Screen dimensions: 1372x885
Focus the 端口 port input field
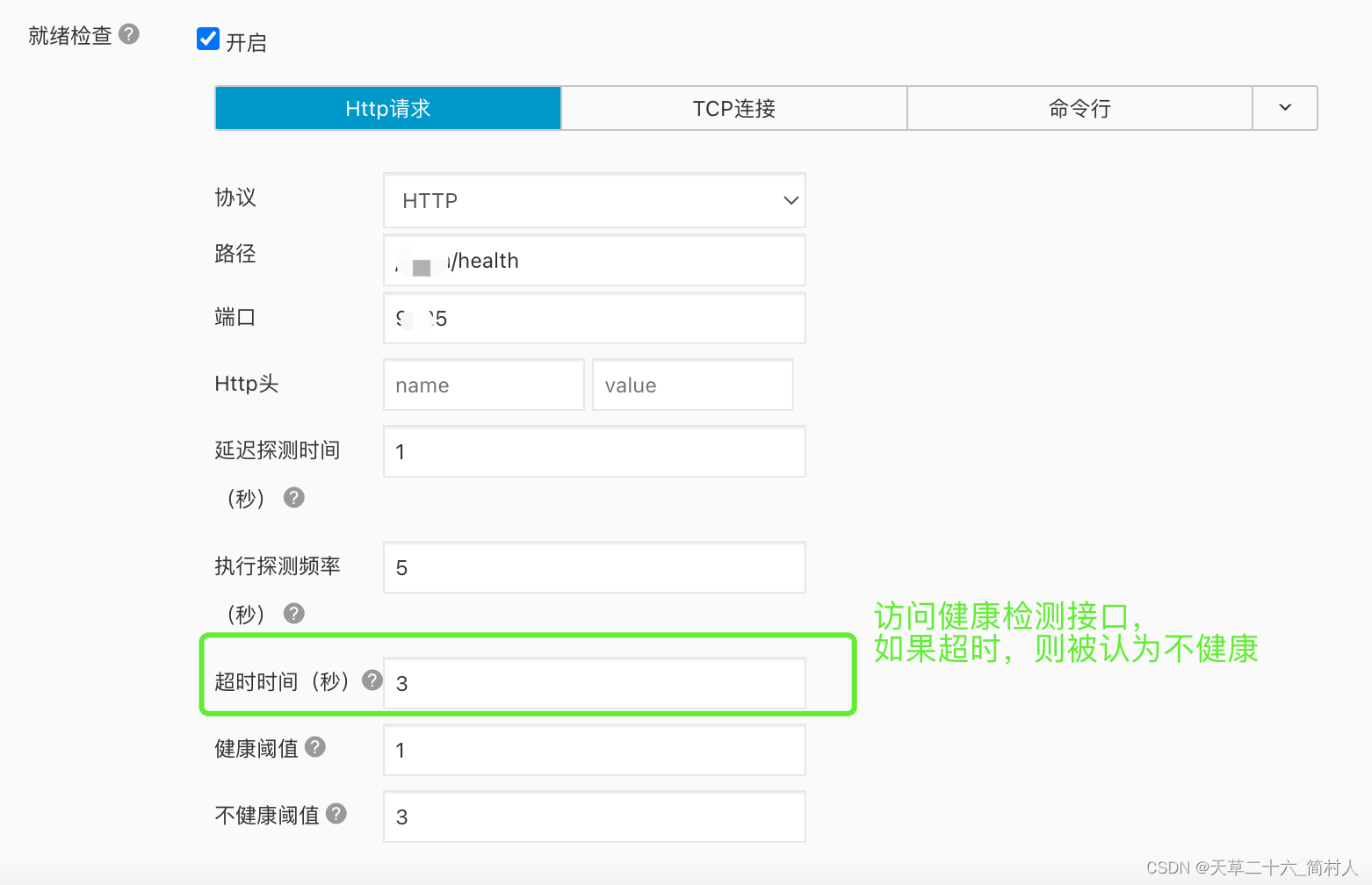(x=595, y=318)
